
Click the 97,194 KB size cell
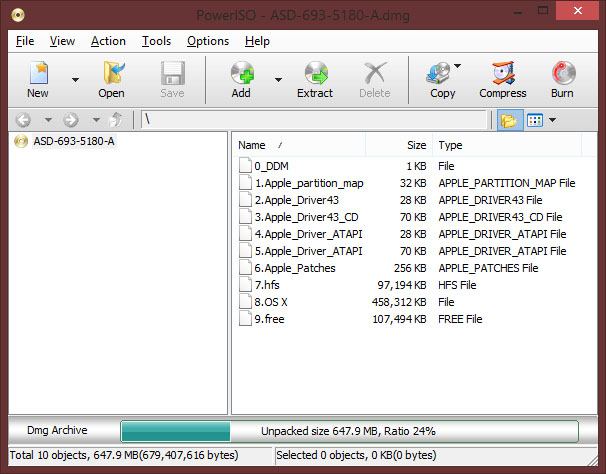[x=402, y=285]
